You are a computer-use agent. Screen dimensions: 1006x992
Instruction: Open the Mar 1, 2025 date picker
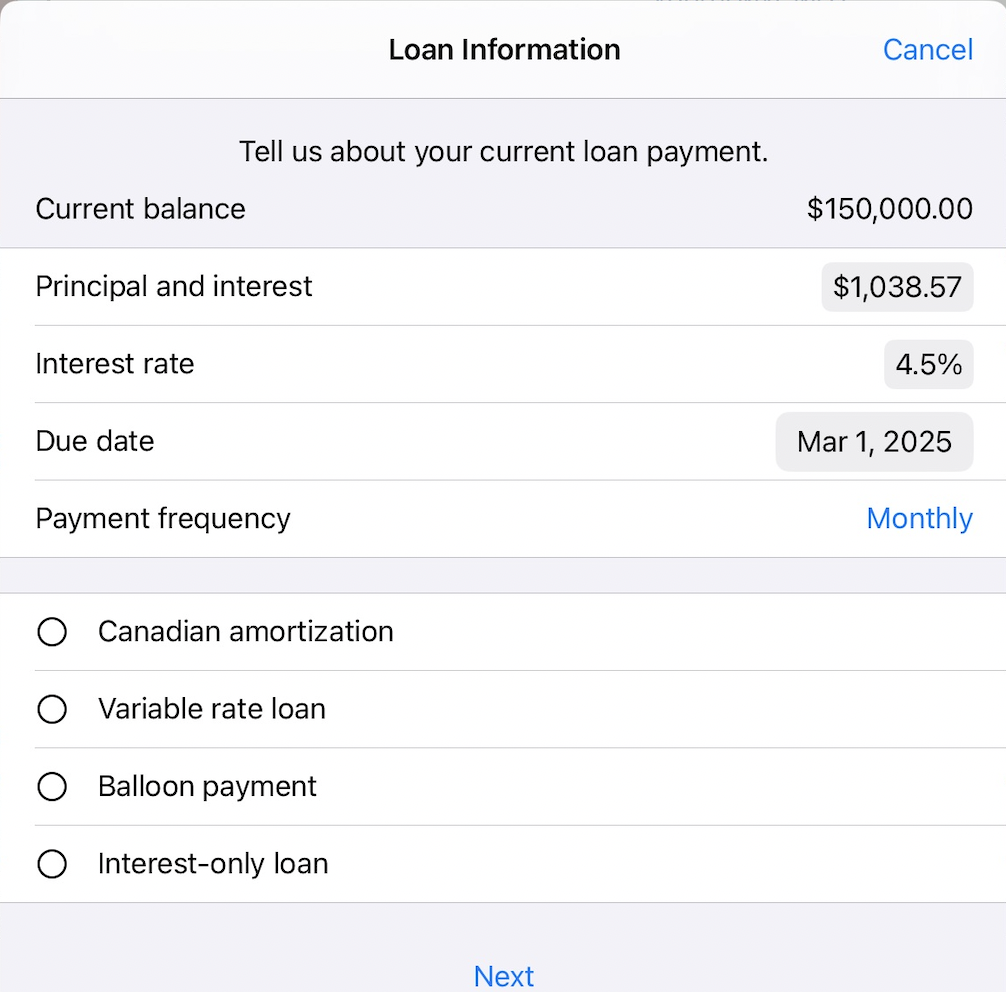[x=874, y=442]
